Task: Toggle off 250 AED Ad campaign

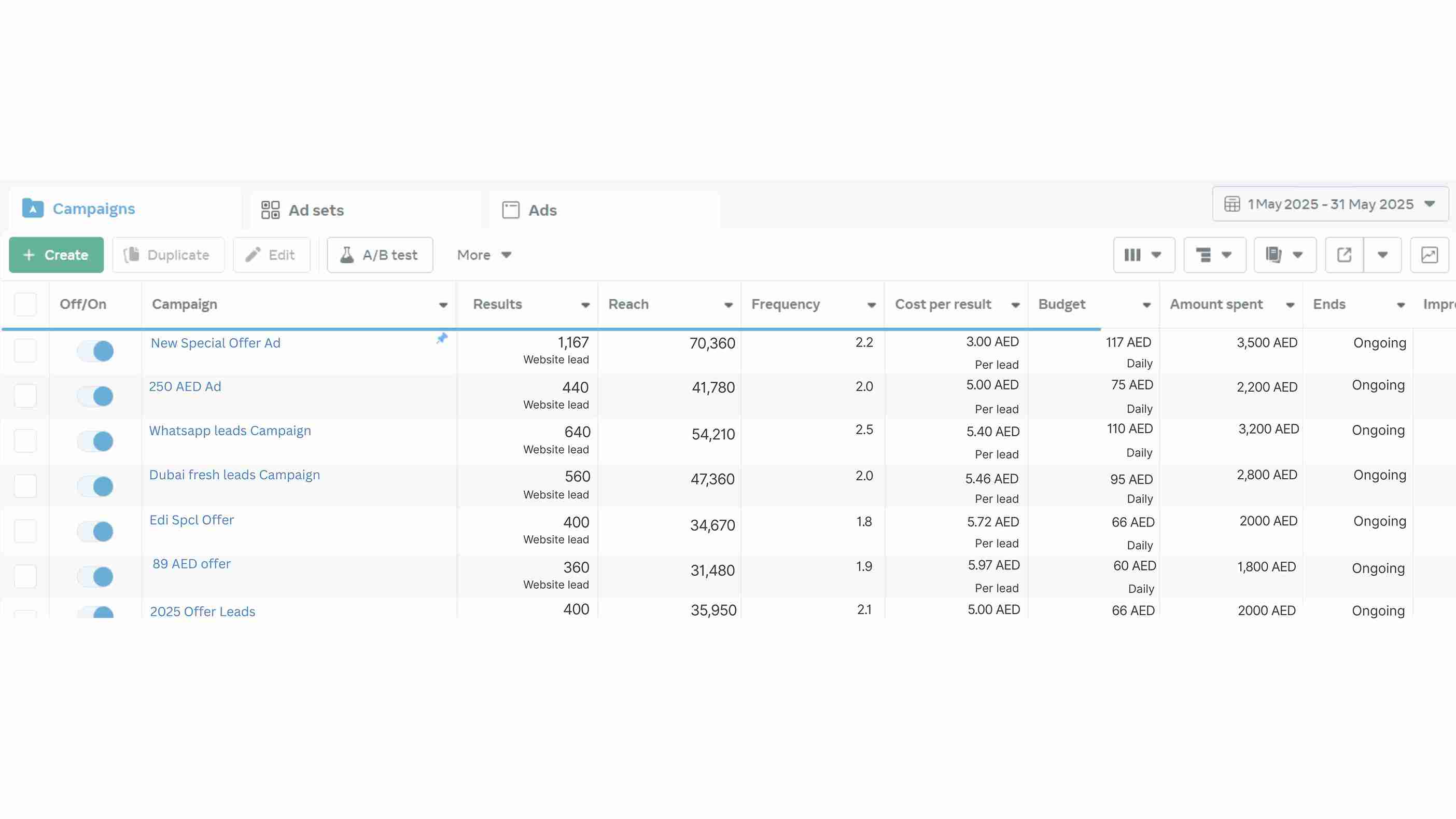Action: pos(95,396)
